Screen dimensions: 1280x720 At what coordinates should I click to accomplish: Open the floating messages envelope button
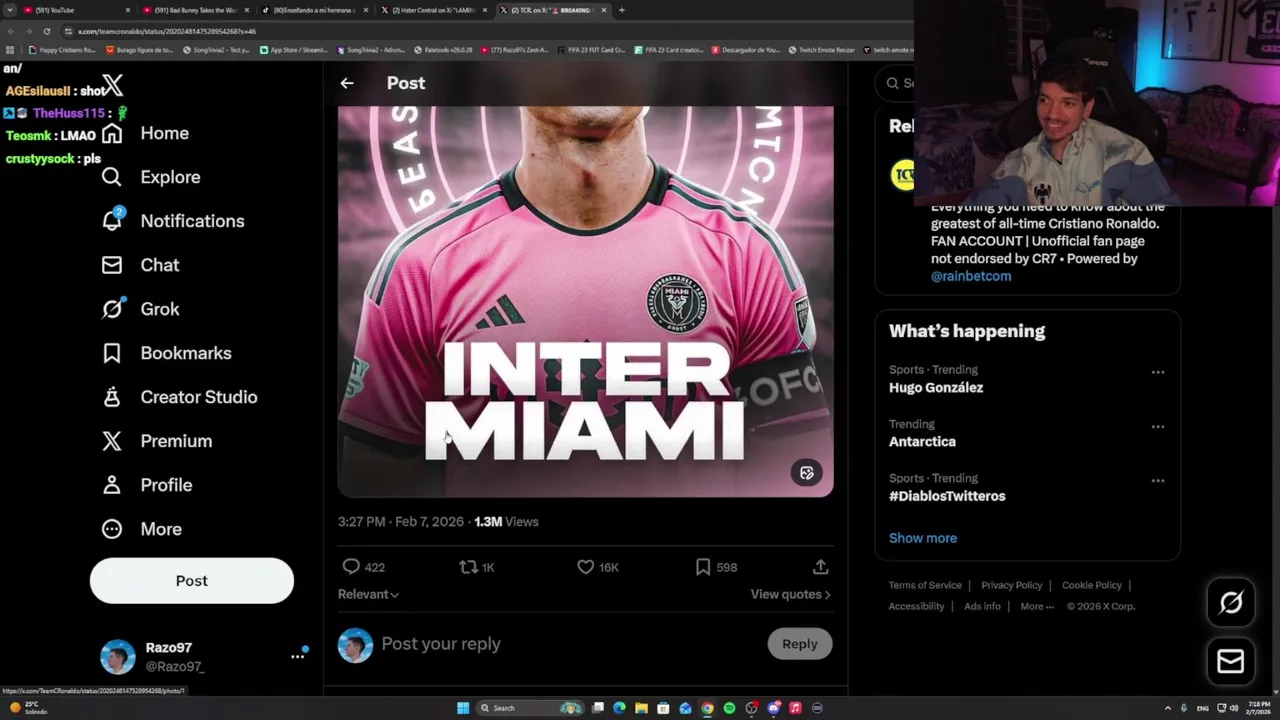(1231, 661)
